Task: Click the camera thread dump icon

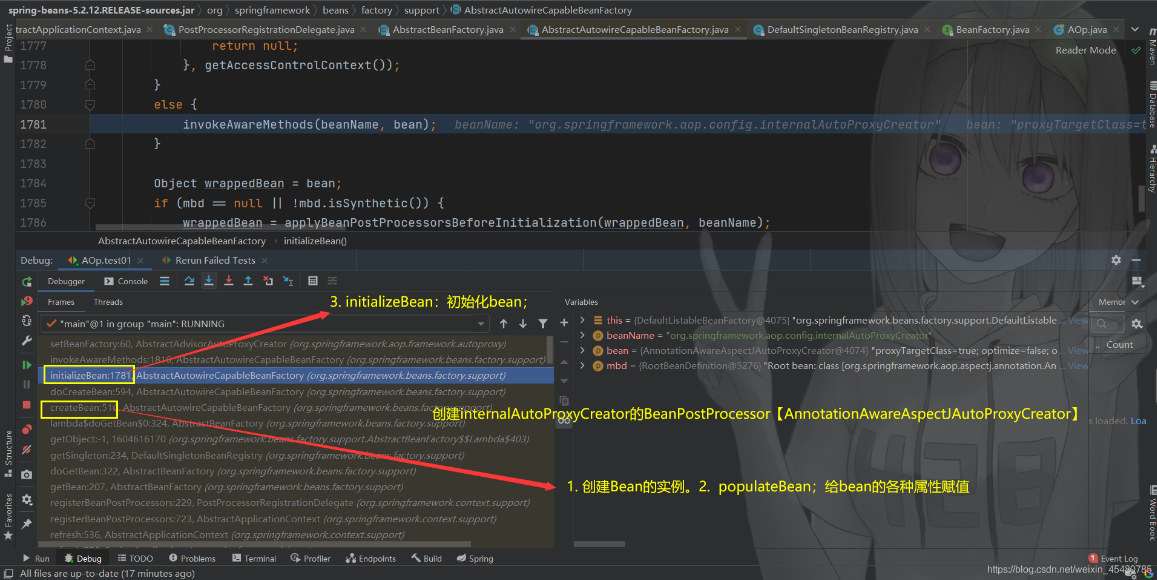Action: coord(27,474)
